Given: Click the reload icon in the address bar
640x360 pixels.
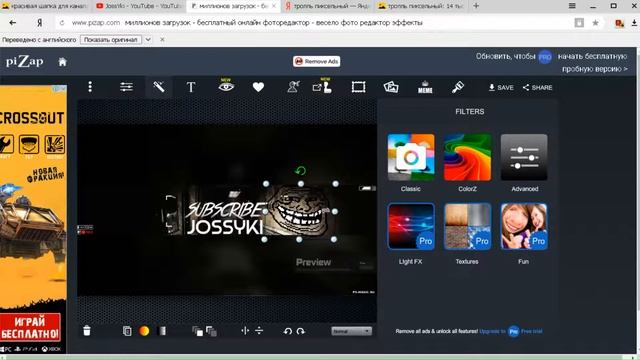Looking at the screenshot, I should coord(62,23).
